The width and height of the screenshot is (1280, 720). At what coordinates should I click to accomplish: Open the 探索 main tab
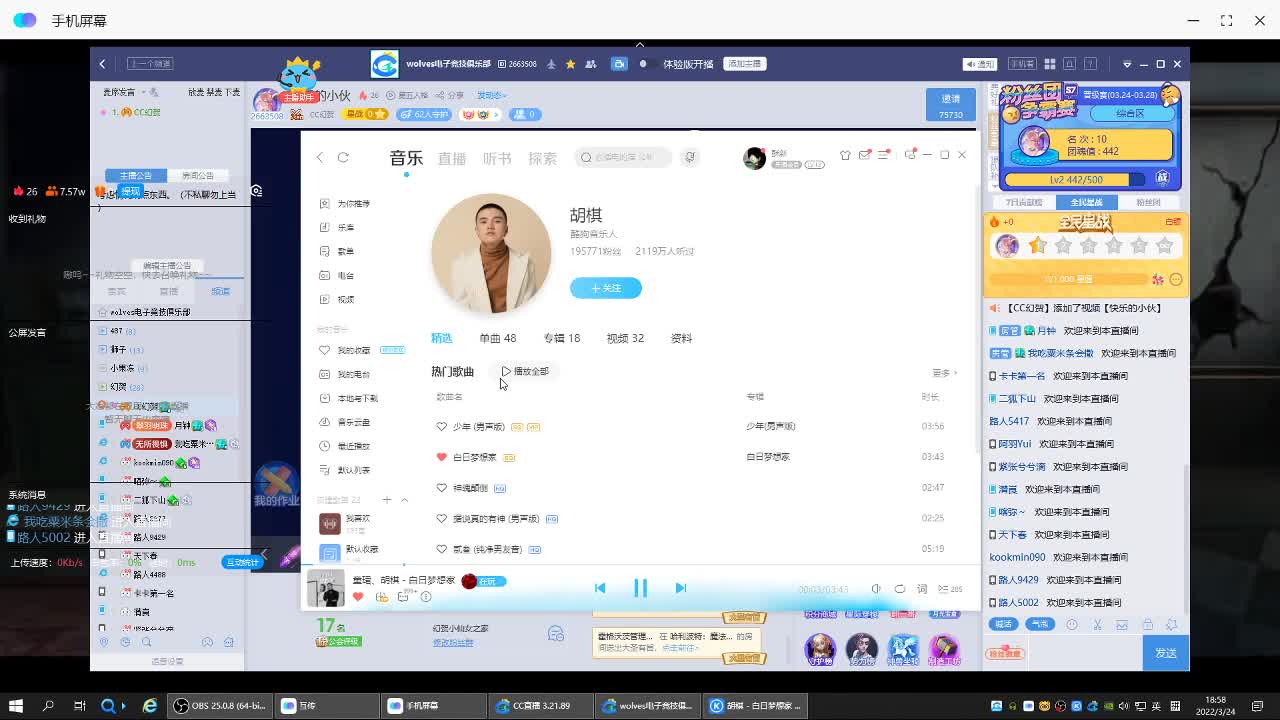[x=542, y=158]
